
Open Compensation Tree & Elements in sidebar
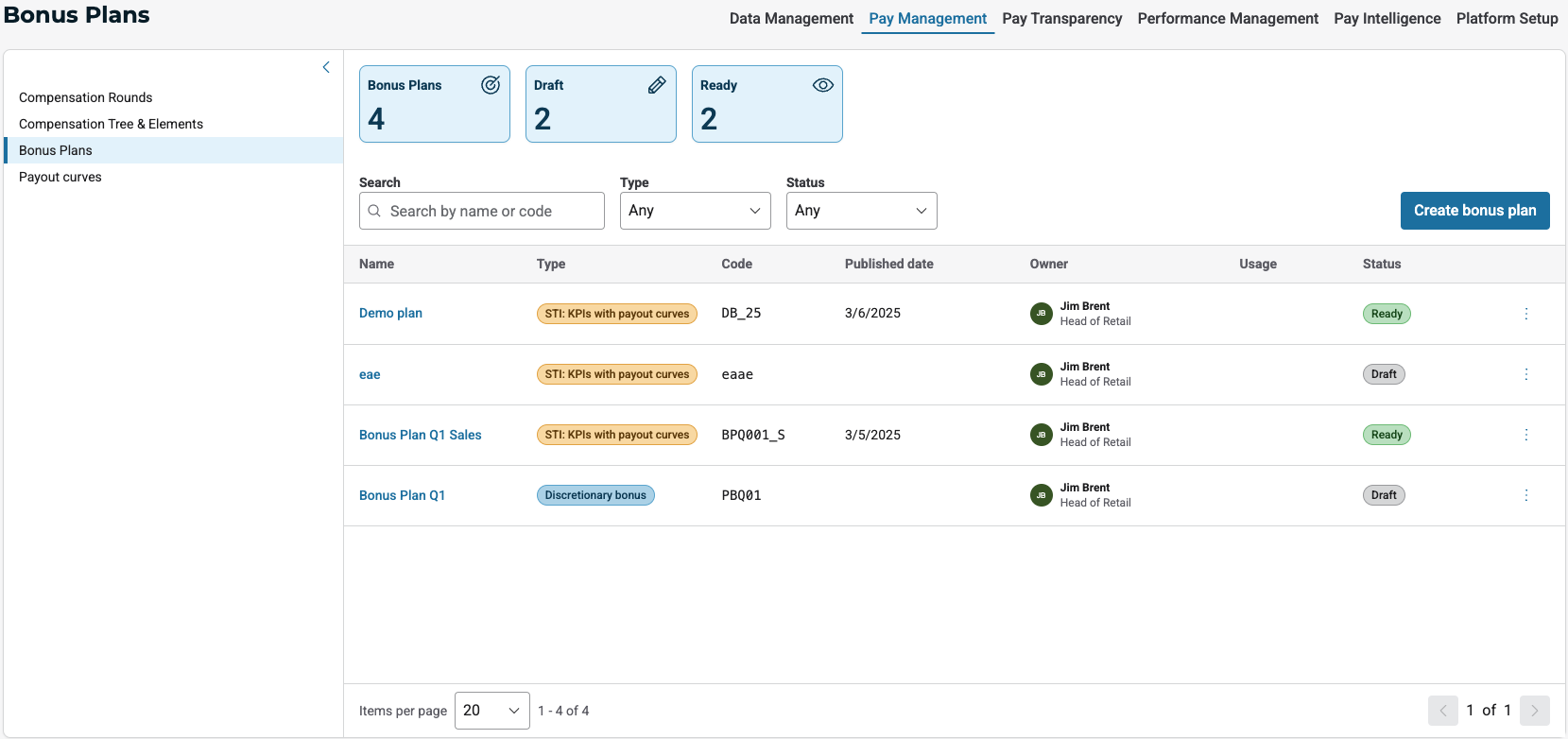(111, 124)
